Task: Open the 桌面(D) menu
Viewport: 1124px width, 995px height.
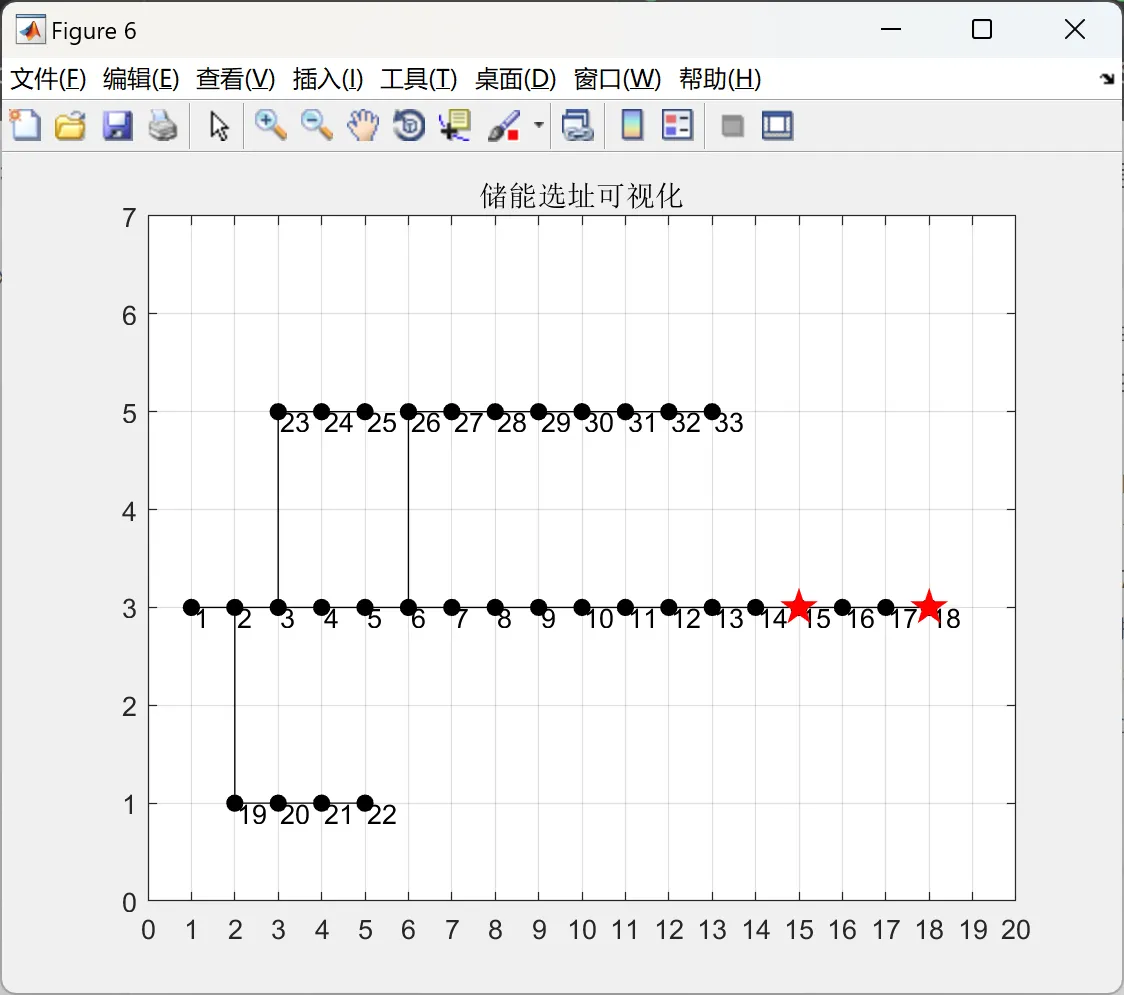Action: point(515,79)
